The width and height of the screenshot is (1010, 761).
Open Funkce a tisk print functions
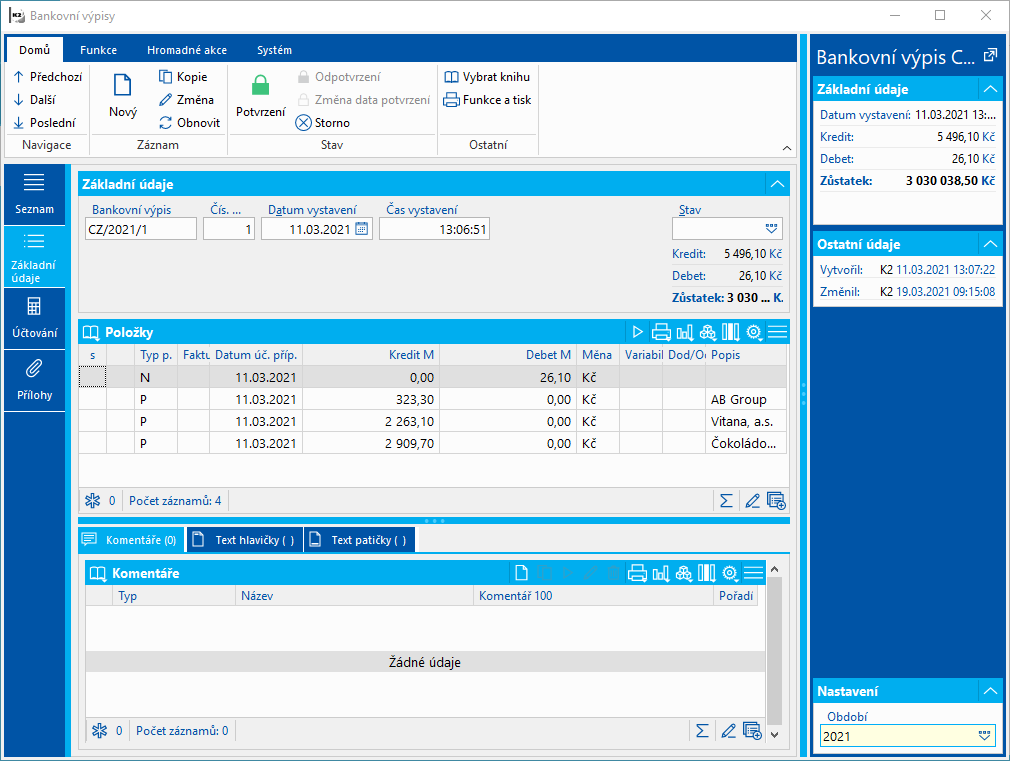pyautogui.click(x=487, y=100)
